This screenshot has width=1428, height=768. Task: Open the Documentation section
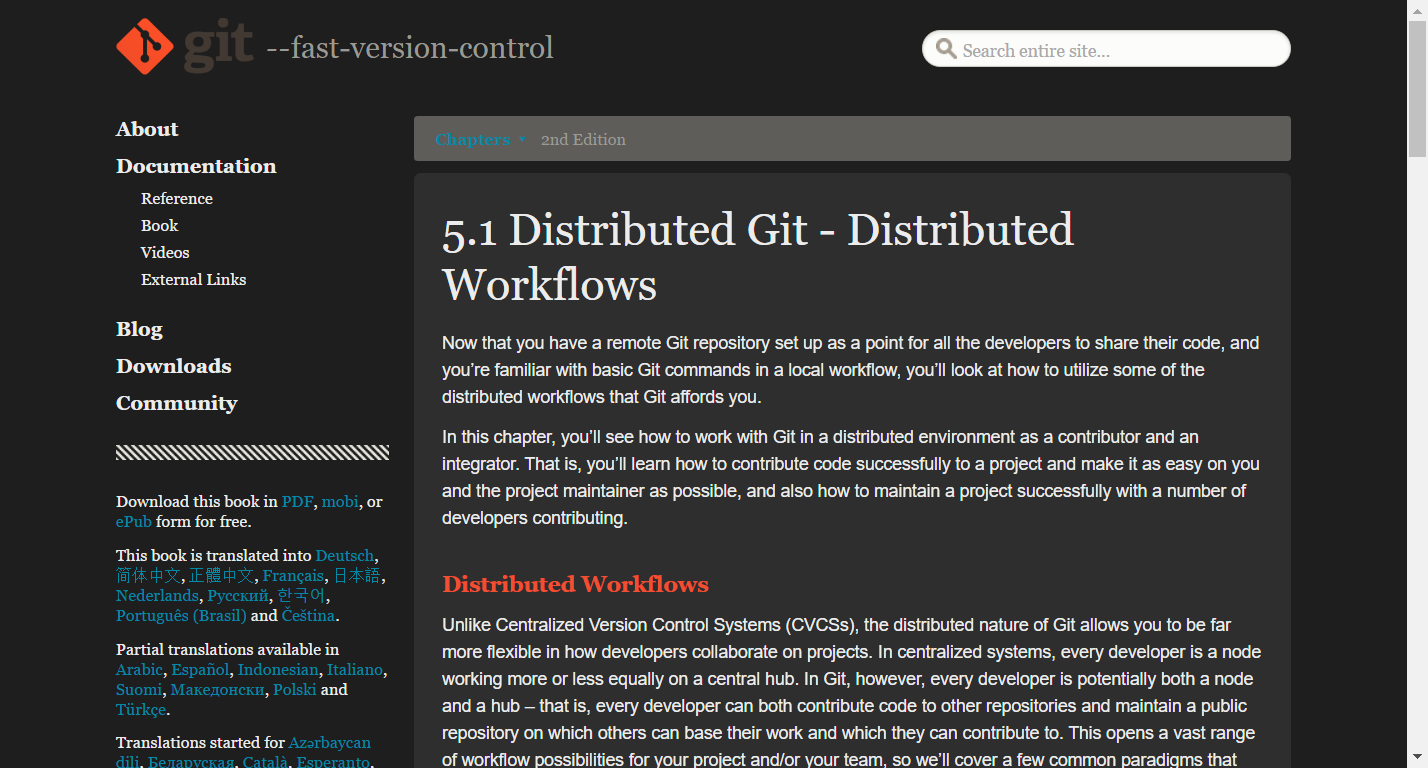pyautogui.click(x=196, y=166)
